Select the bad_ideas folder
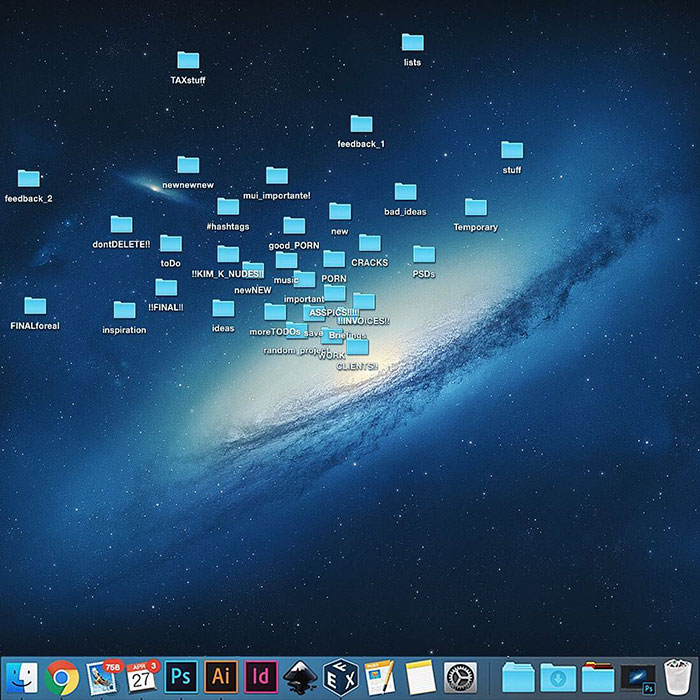 [x=405, y=192]
